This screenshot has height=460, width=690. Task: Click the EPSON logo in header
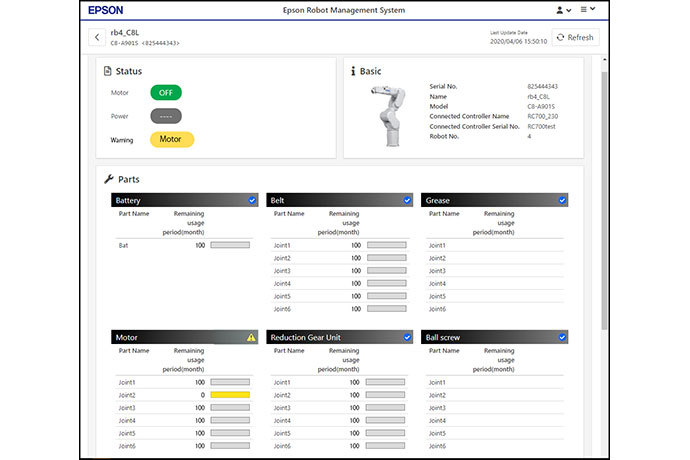tap(106, 10)
